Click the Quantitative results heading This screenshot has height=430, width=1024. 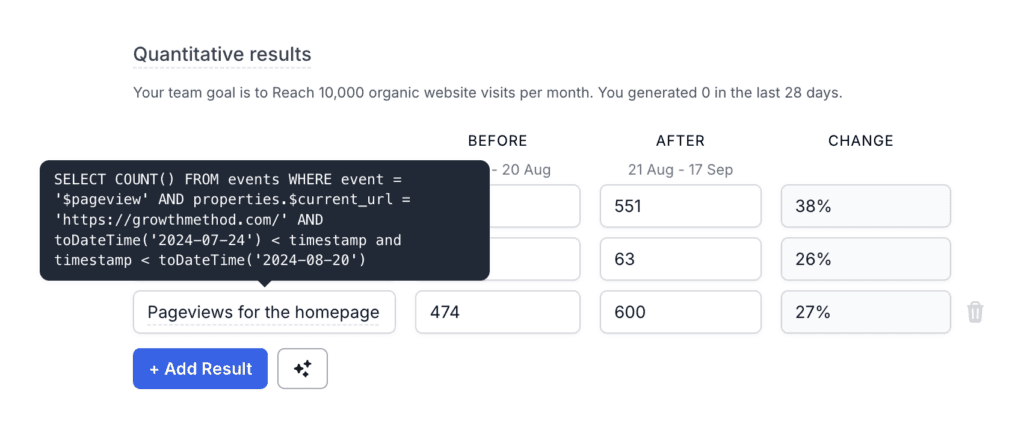[x=222, y=54]
